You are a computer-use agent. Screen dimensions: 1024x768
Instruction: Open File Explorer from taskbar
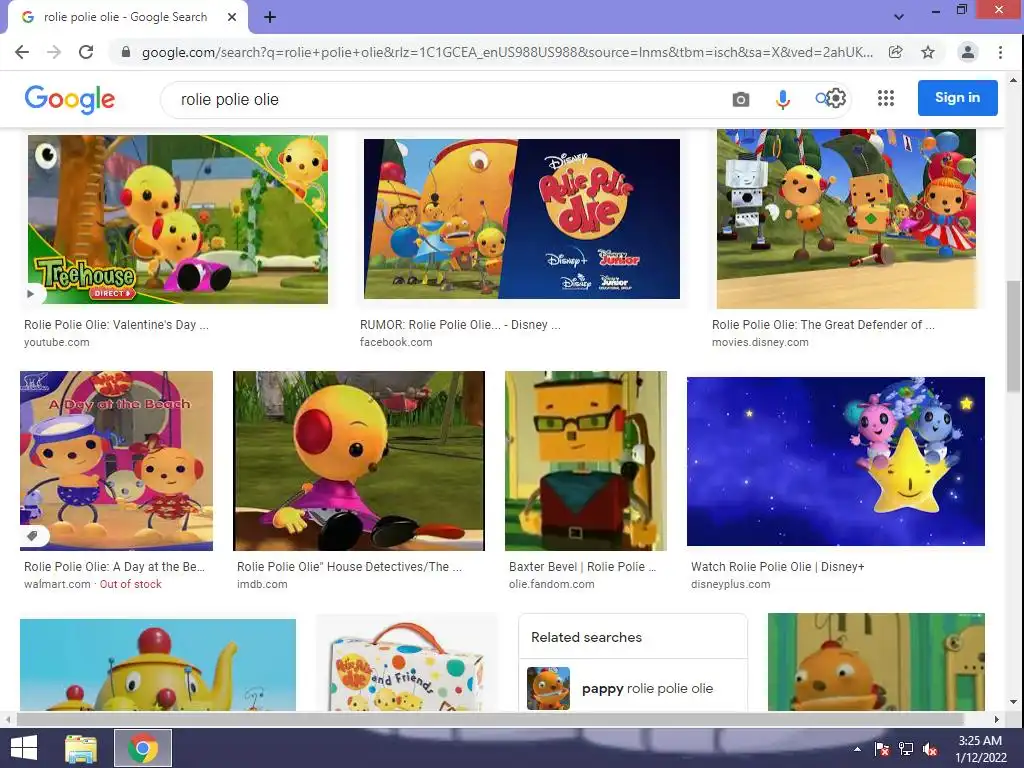click(81, 748)
